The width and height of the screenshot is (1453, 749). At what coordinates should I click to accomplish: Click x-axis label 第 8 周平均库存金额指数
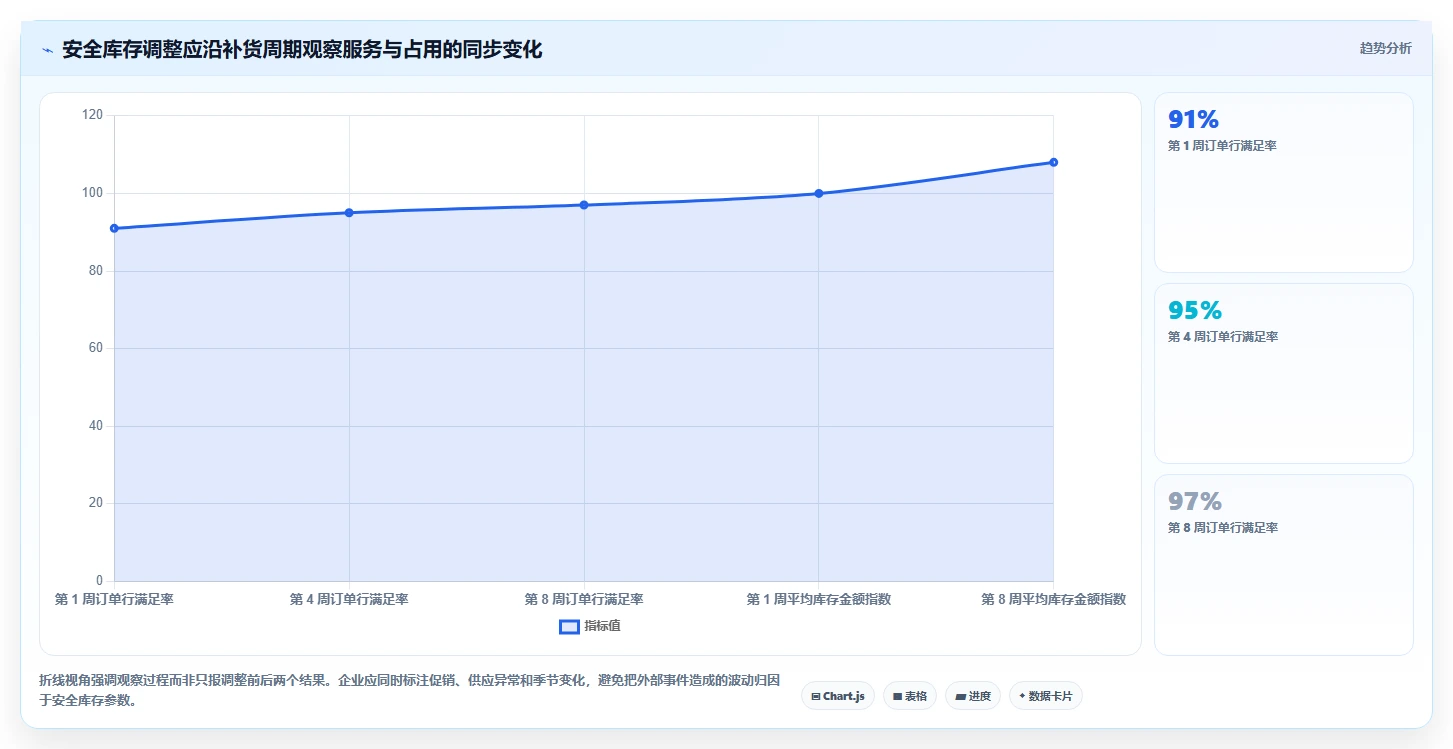tap(1053, 599)
